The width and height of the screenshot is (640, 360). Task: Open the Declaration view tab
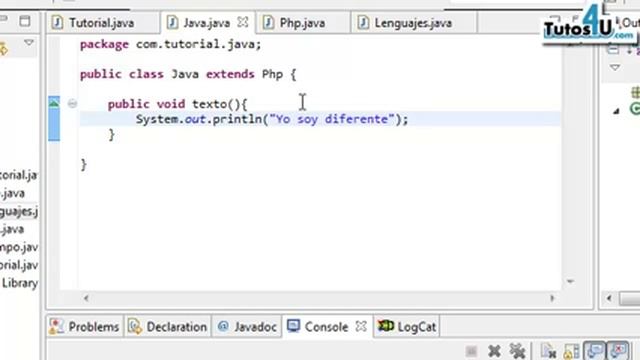pos(168,327)
